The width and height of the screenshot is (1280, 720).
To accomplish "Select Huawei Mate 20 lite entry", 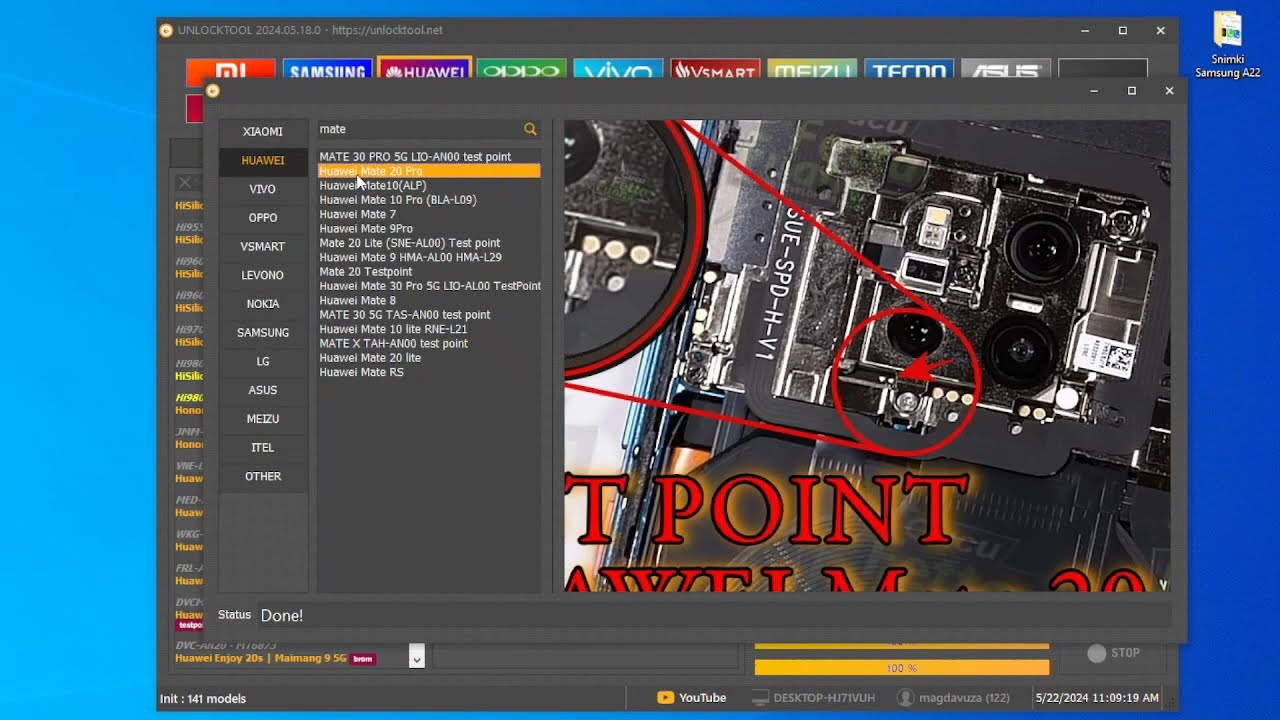I will 429,358.
